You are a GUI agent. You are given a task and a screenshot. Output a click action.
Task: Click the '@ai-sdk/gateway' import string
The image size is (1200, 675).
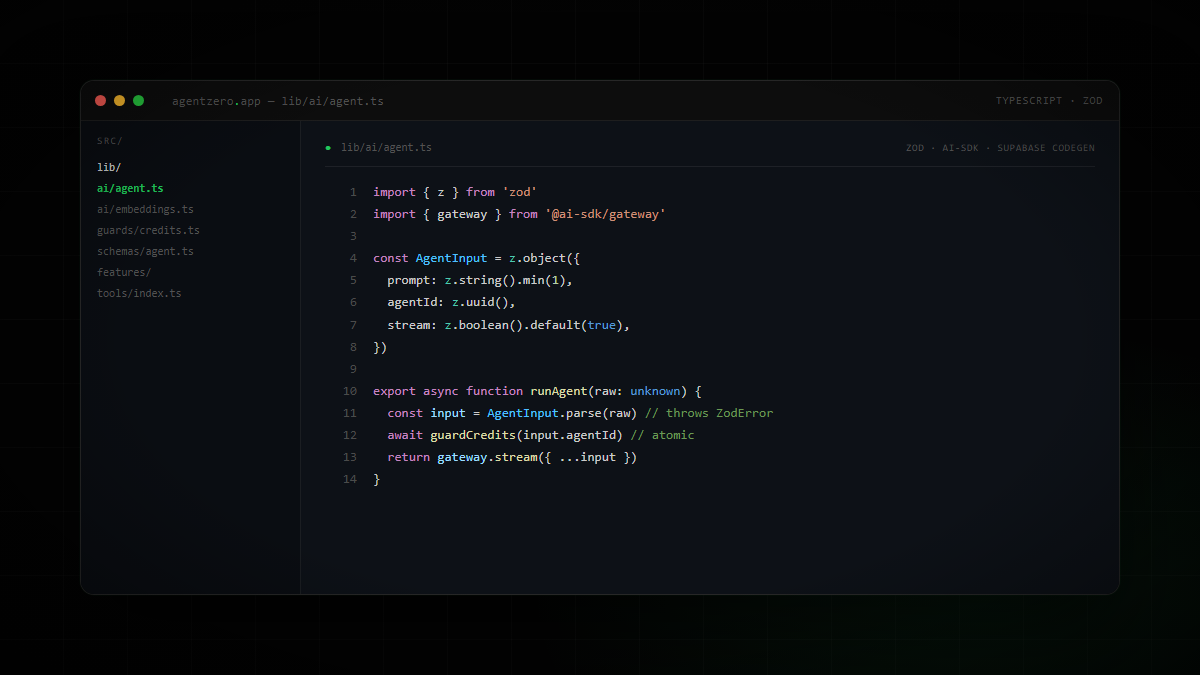click(605, 214)
